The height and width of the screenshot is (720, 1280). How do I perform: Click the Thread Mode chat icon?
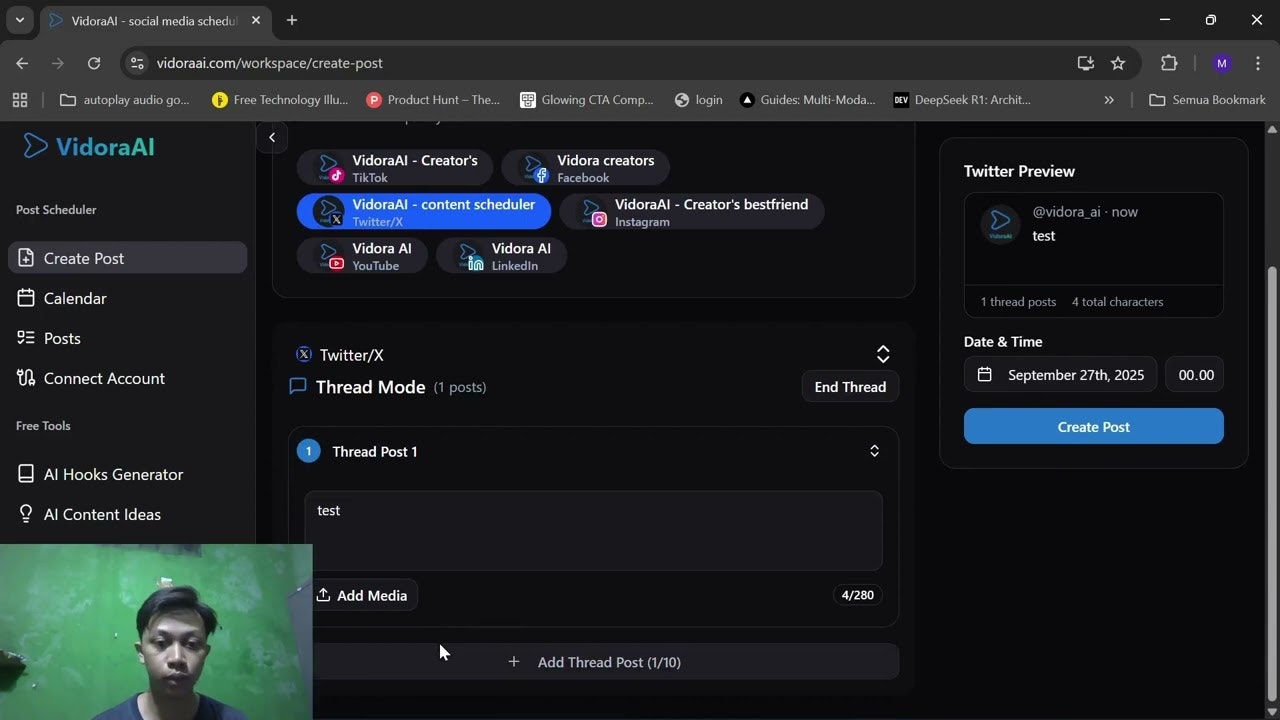[297, 386]
